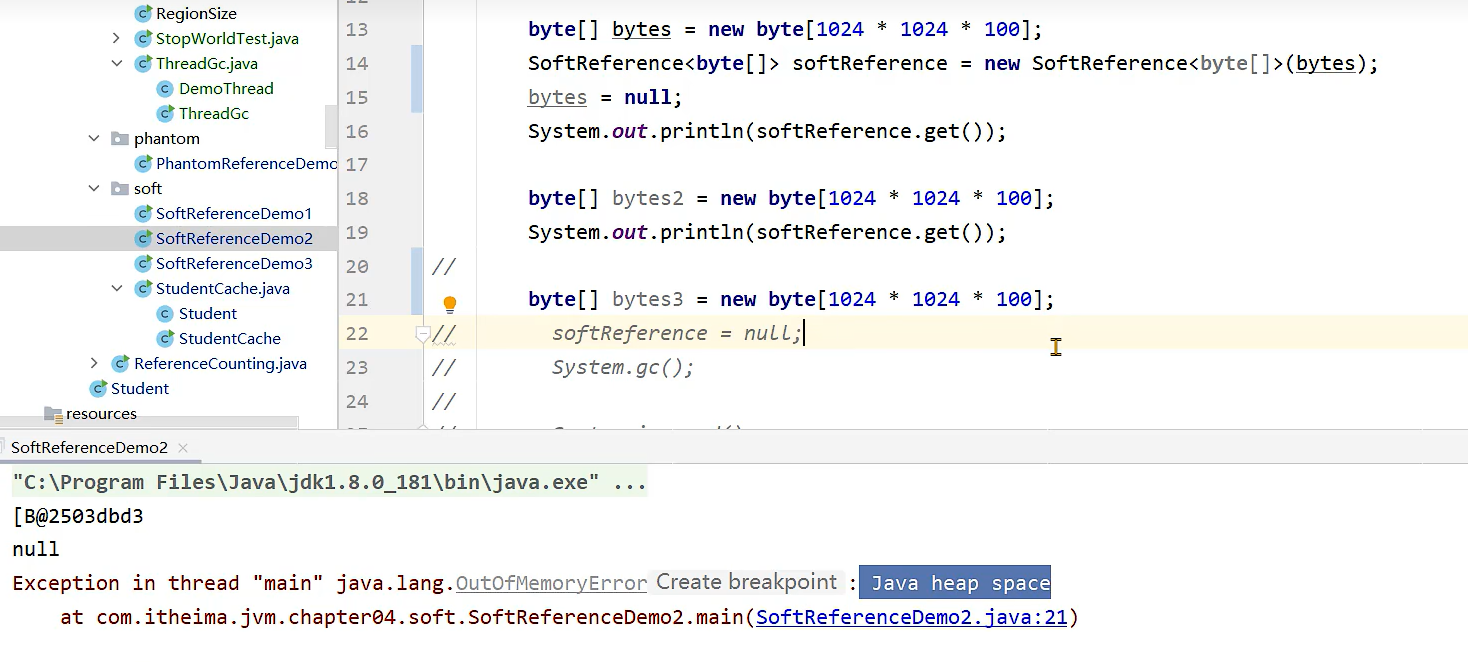Select the SoftReferenceDemo2 run console tab
The image size is (1468, 662).
(89, 448)
